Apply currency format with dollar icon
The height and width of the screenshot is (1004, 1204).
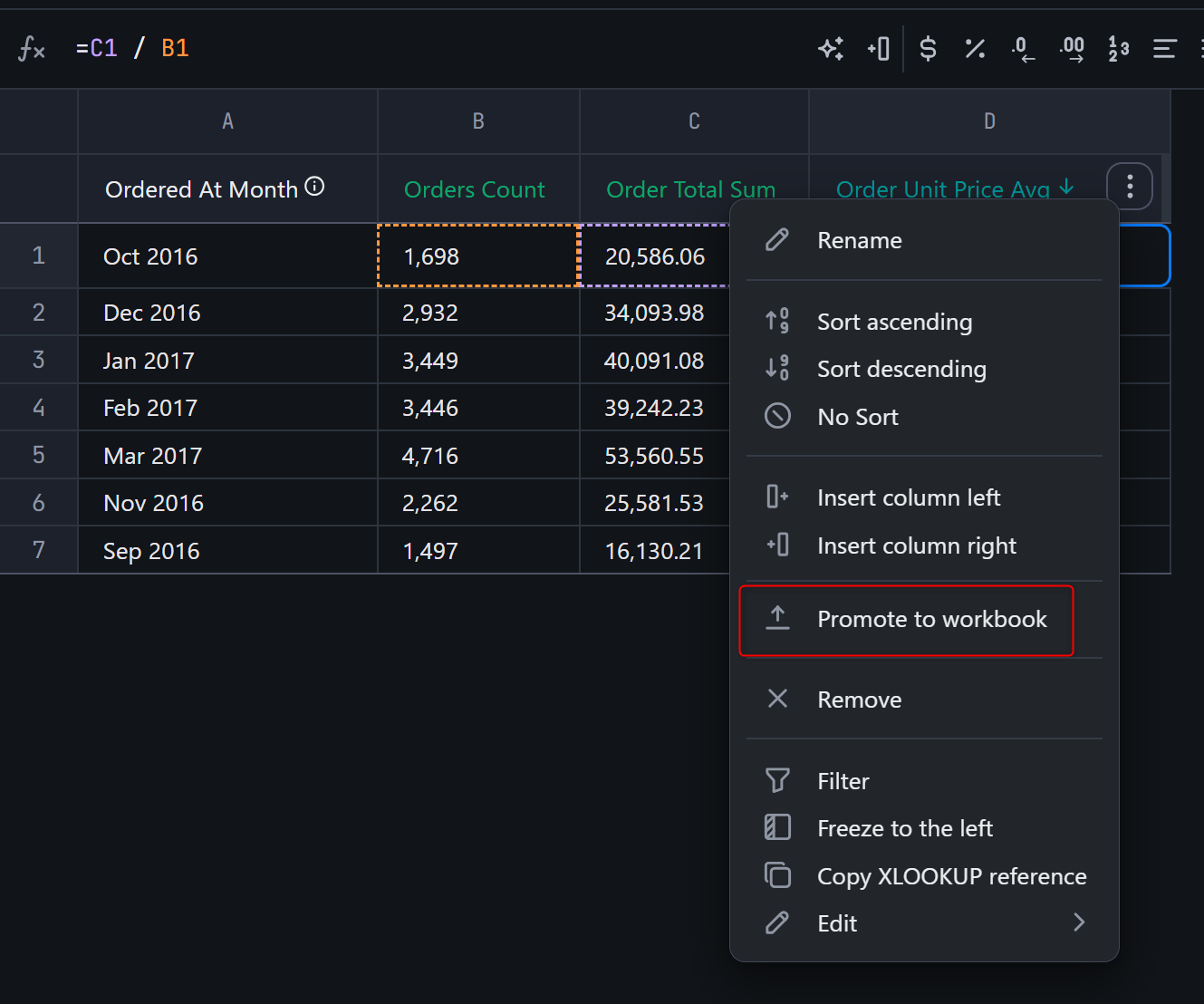928,49
